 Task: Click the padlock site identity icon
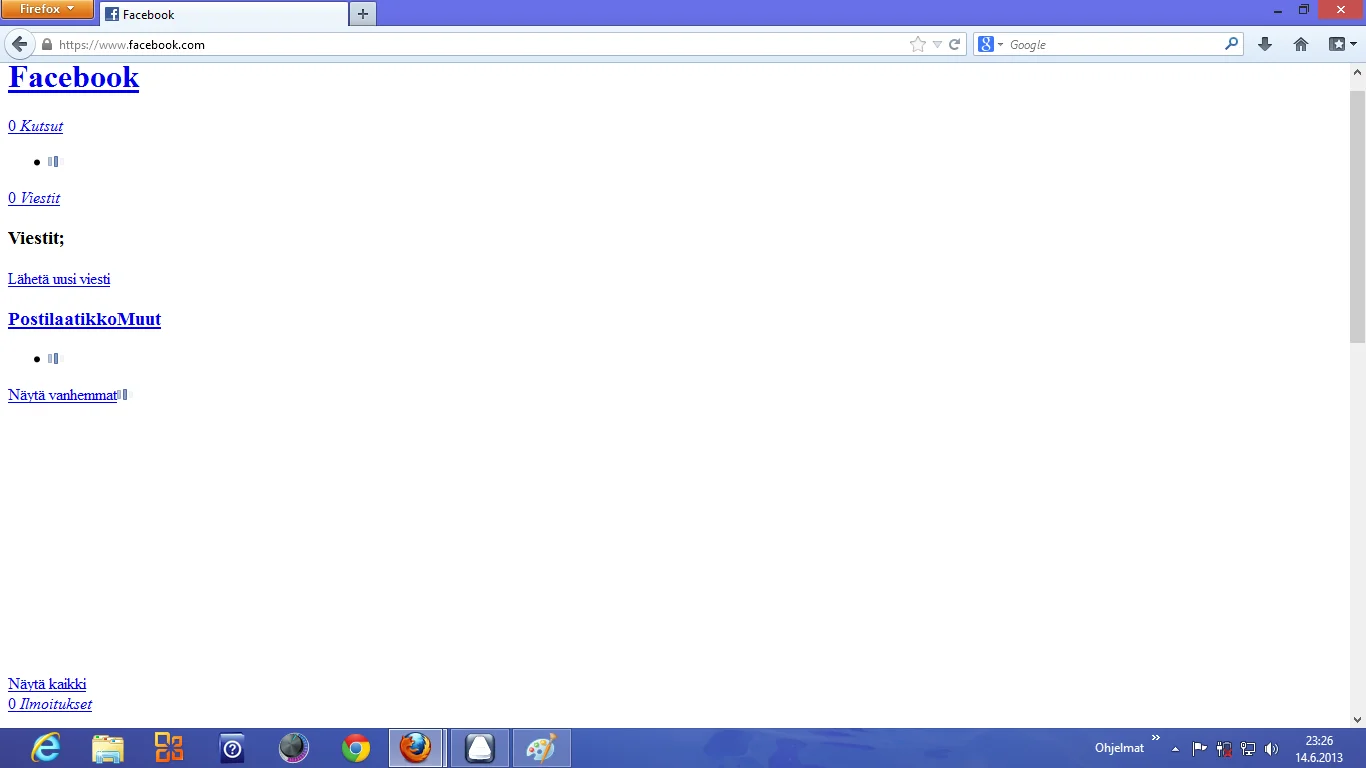click(46, 45)
